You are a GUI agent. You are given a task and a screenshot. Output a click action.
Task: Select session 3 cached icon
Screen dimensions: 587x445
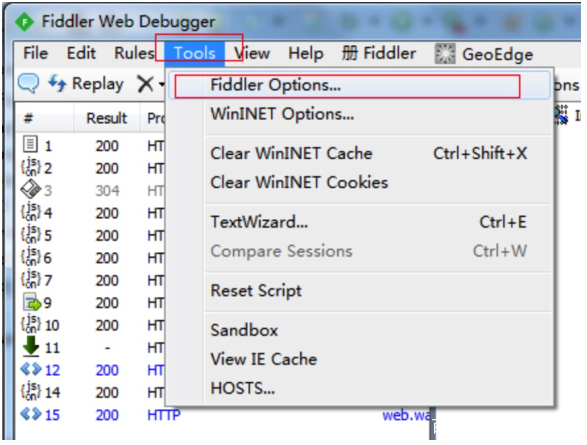click(30, 189)
